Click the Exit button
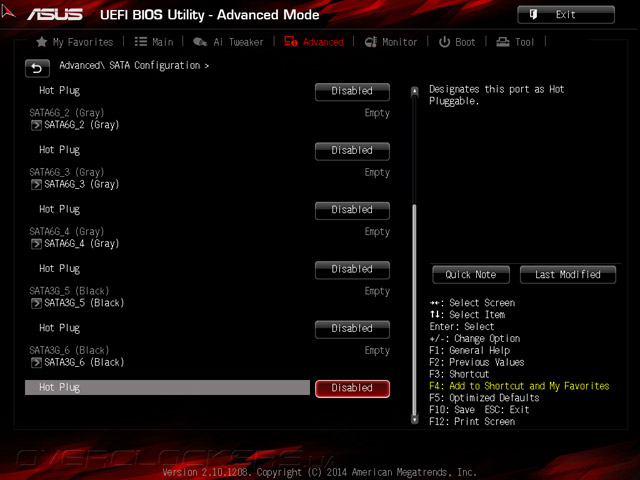Screen dimensions: 640x480 pyautogui.click(x=566, y=15)
